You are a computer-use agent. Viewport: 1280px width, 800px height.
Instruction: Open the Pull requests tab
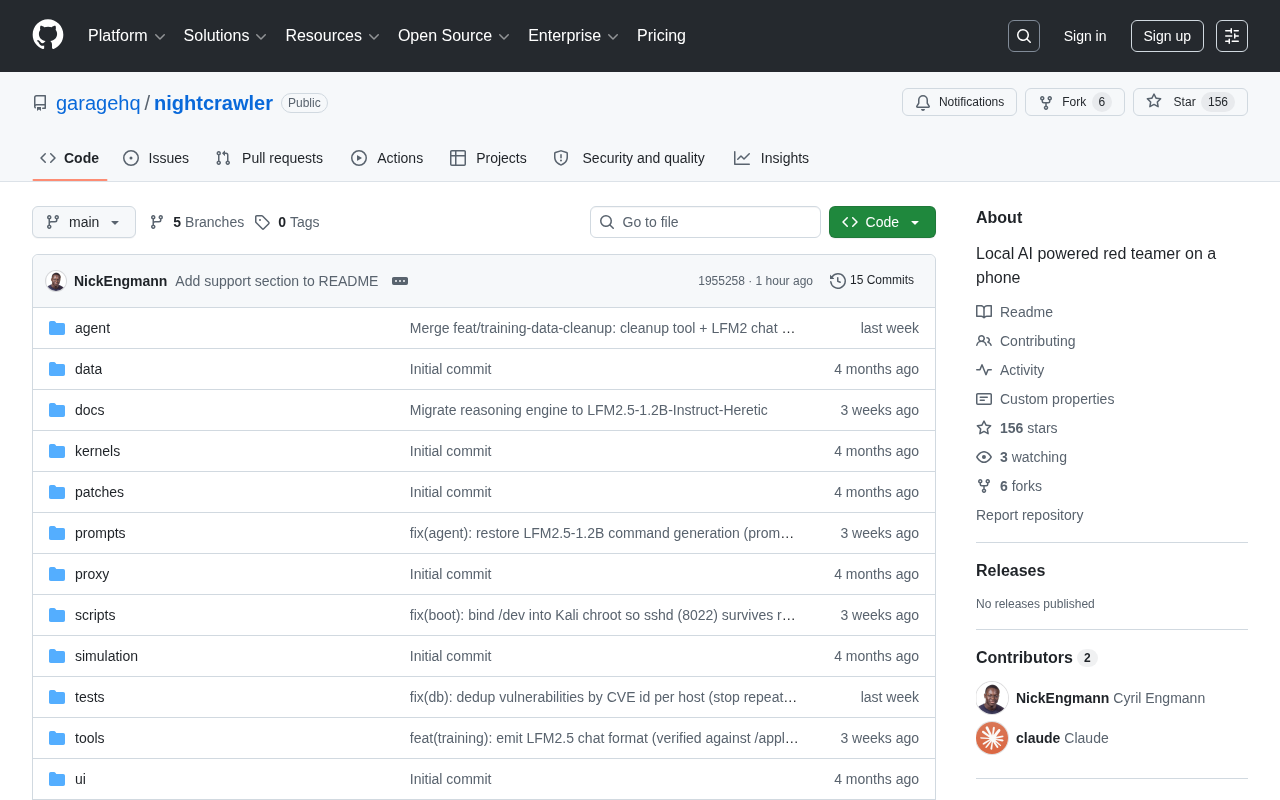269,158
